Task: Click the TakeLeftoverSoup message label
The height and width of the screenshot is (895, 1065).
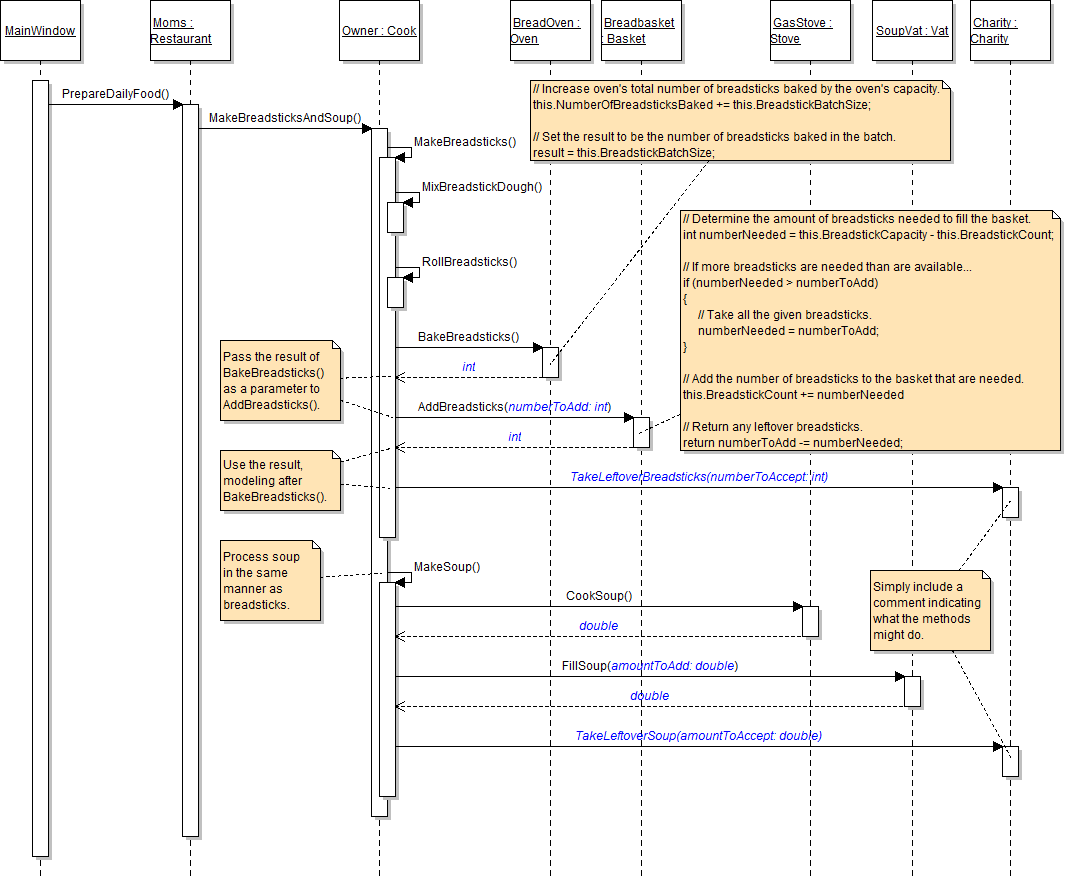Action: [698, 735]
